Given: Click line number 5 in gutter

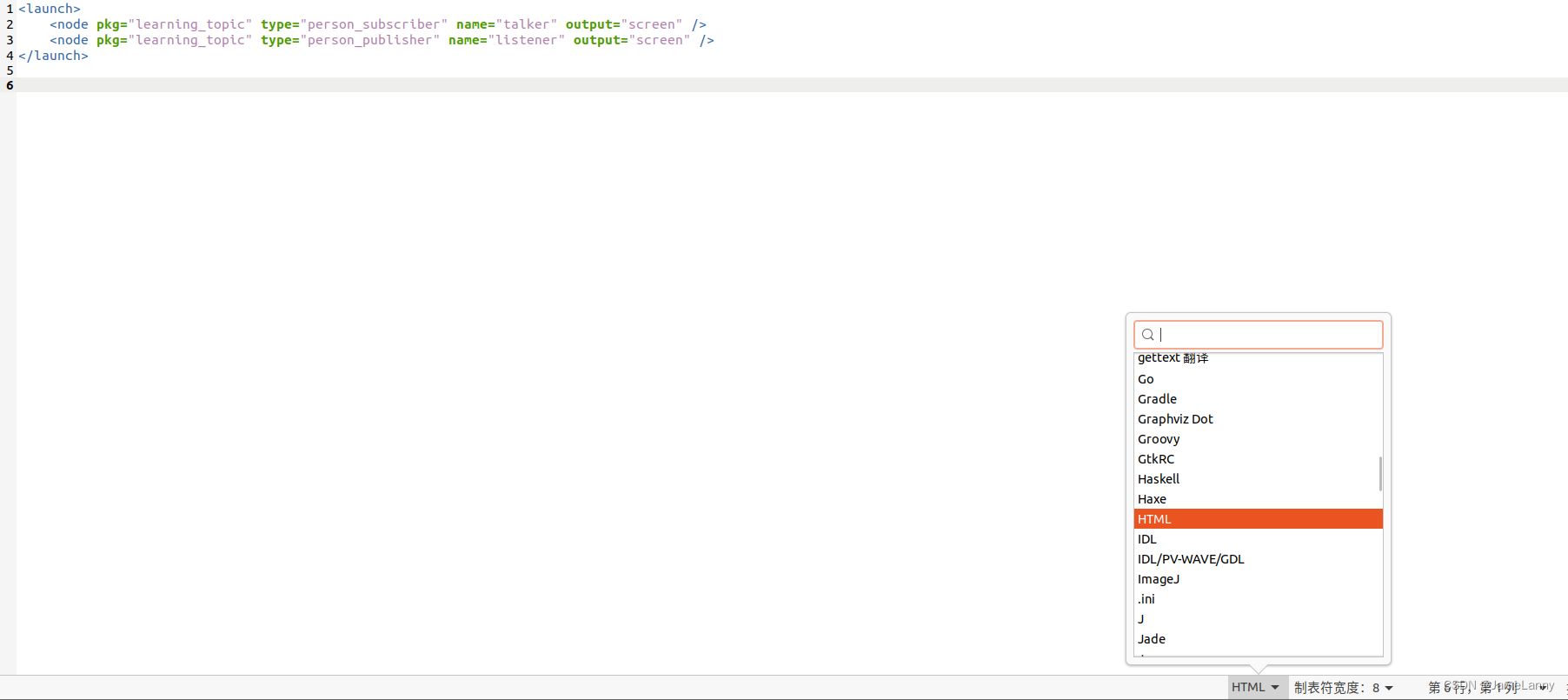Looking at the screenshot, I should click(x=10, y=70).
